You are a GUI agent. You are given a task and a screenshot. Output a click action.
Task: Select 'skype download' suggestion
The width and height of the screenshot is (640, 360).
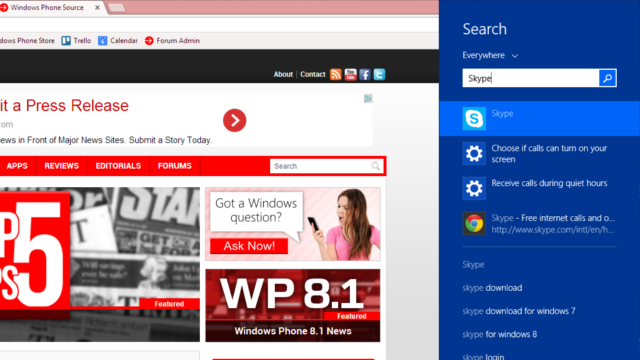(x=492, y=288)
